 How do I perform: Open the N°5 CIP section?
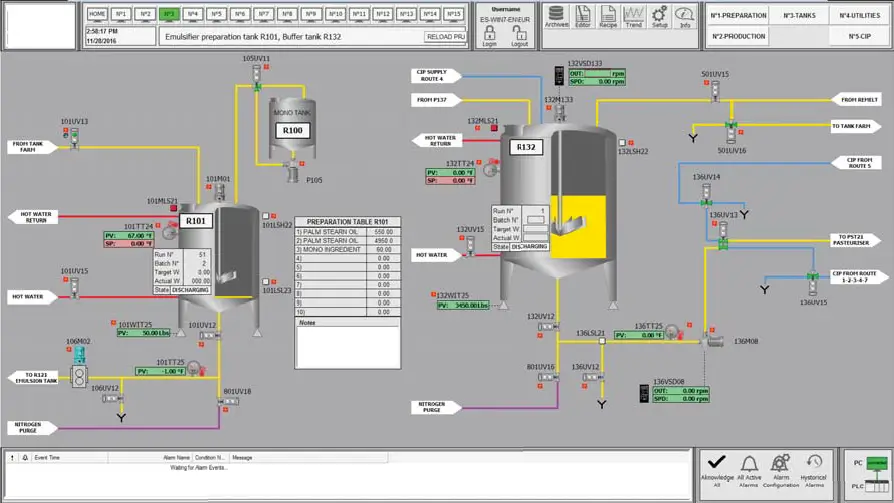(860, 36)
